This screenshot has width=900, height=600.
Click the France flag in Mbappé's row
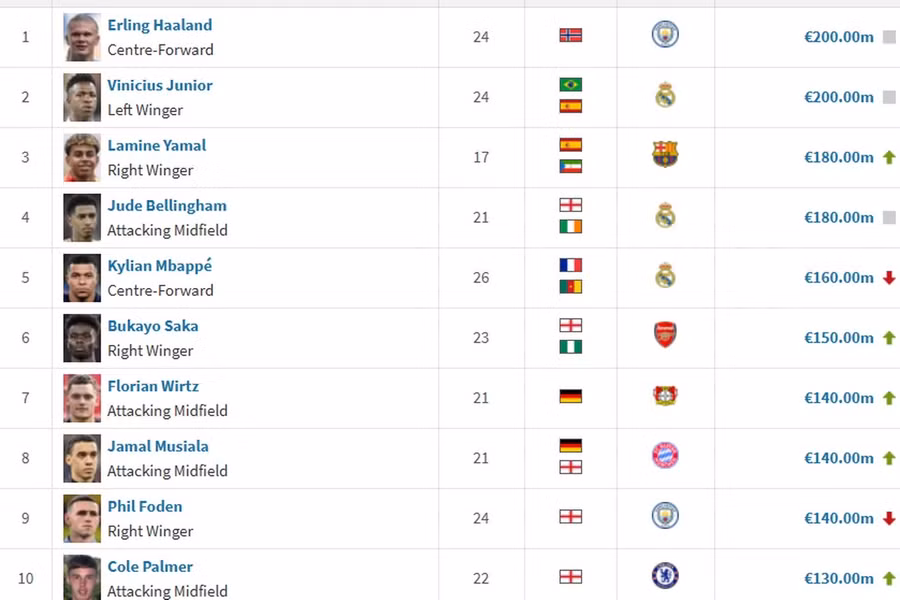click(x=571, y=266)
